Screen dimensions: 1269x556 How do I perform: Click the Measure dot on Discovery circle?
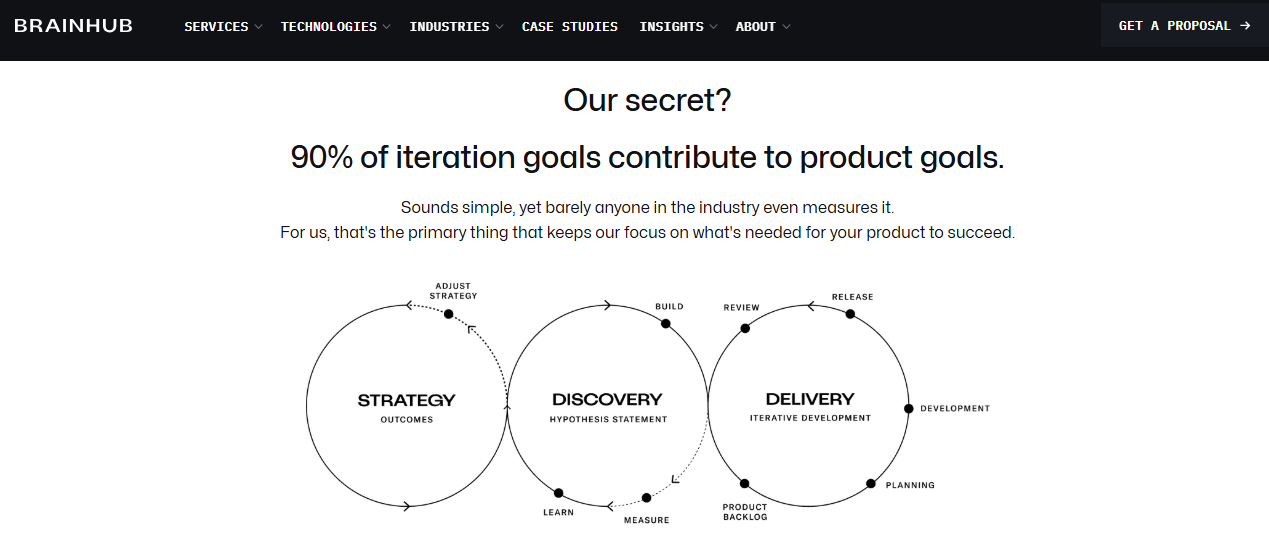pyautogui.click(x=646, y=498)
